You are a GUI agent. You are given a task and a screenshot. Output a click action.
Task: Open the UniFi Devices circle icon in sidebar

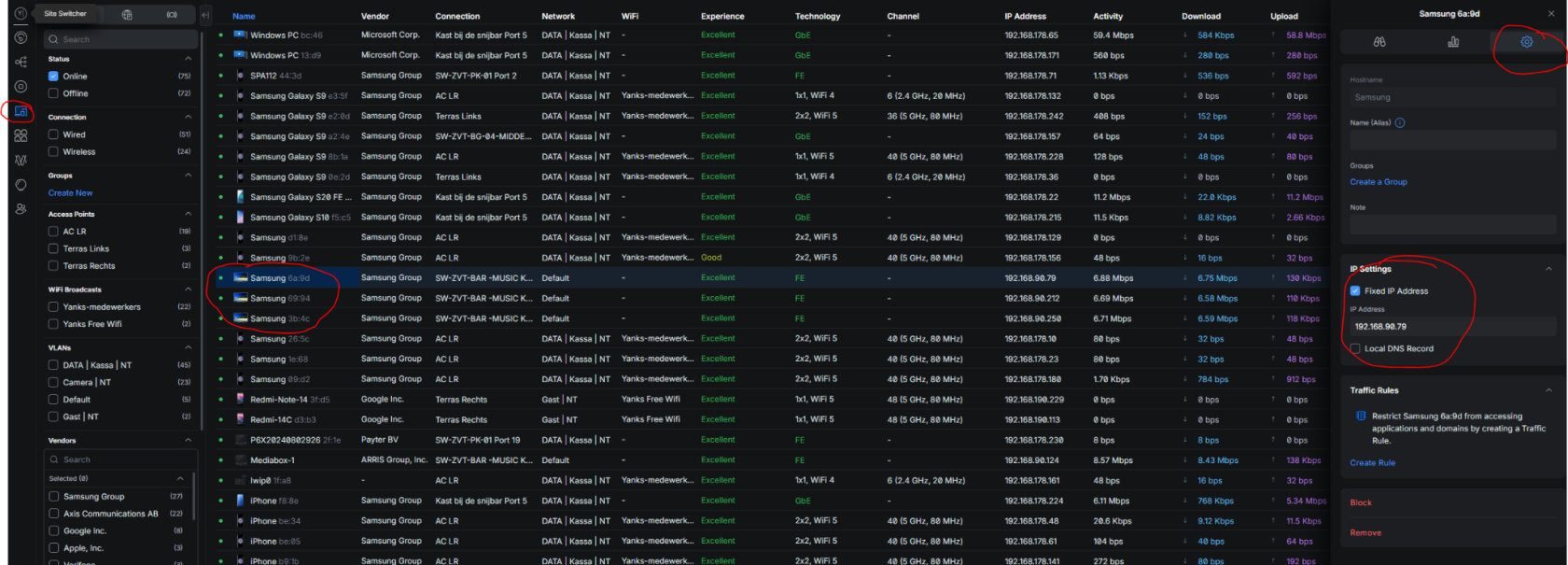pos(21,86)
